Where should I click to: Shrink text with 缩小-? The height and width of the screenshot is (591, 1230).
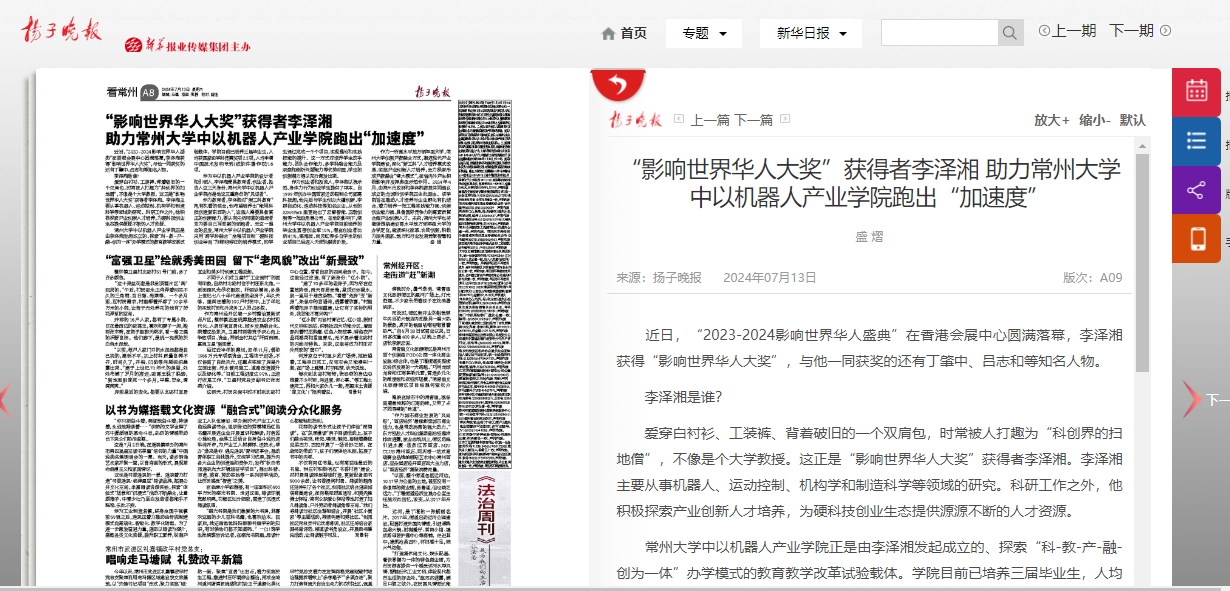pyautogui.click(x=1095, y=119)
